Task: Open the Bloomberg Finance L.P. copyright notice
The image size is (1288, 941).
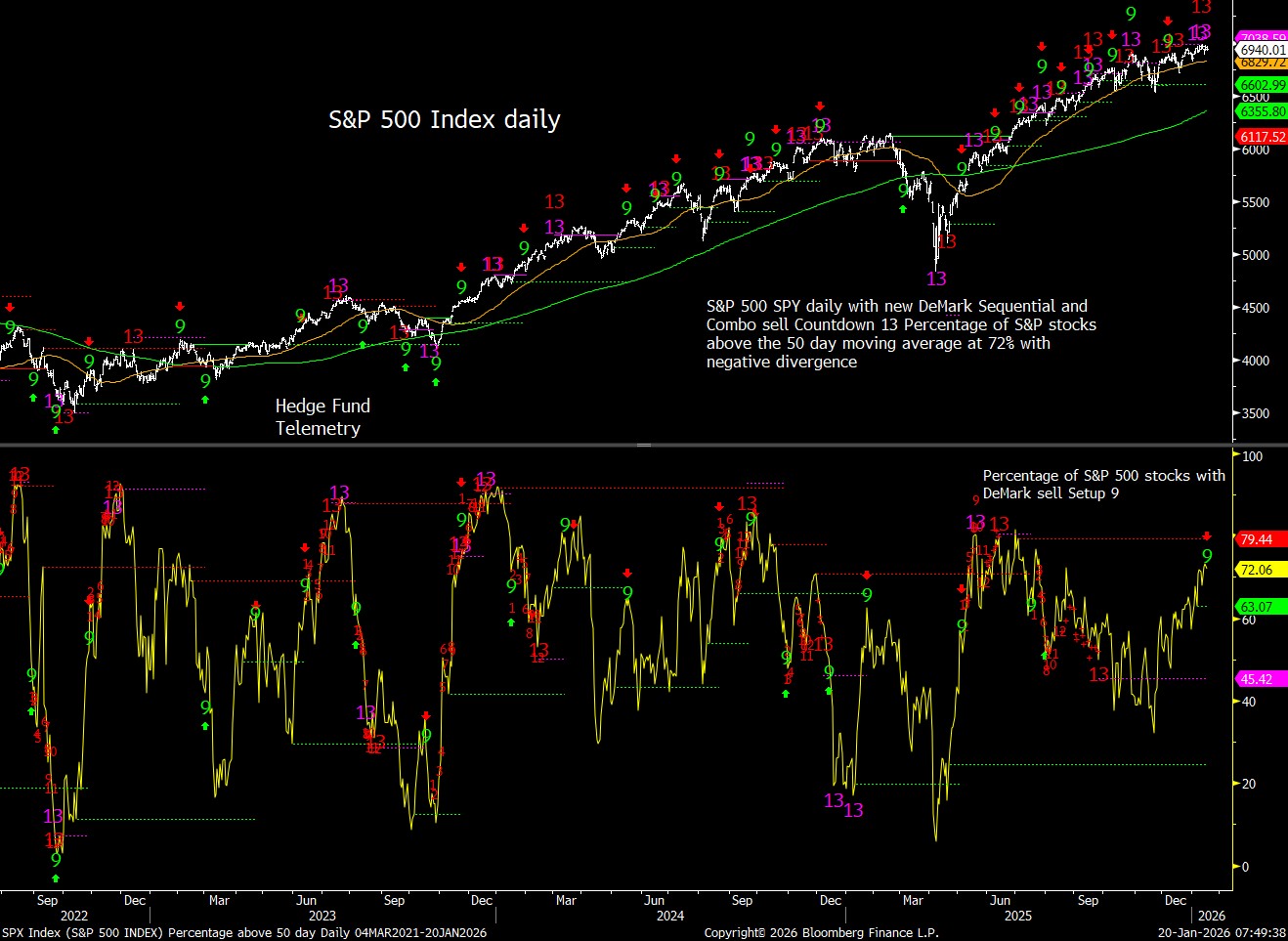Action: 821,933
